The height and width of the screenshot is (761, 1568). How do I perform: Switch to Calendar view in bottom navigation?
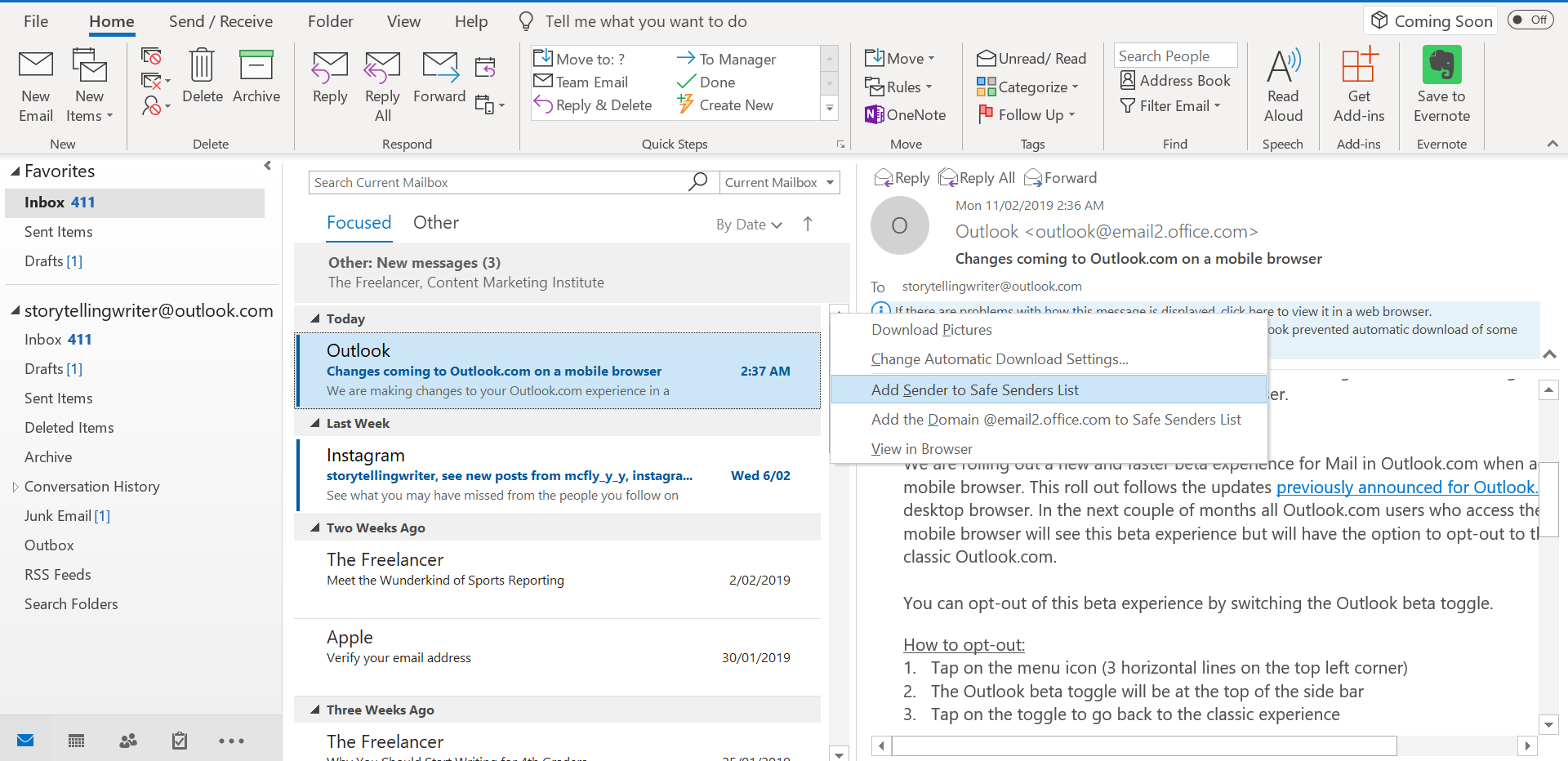click(76, 741)
